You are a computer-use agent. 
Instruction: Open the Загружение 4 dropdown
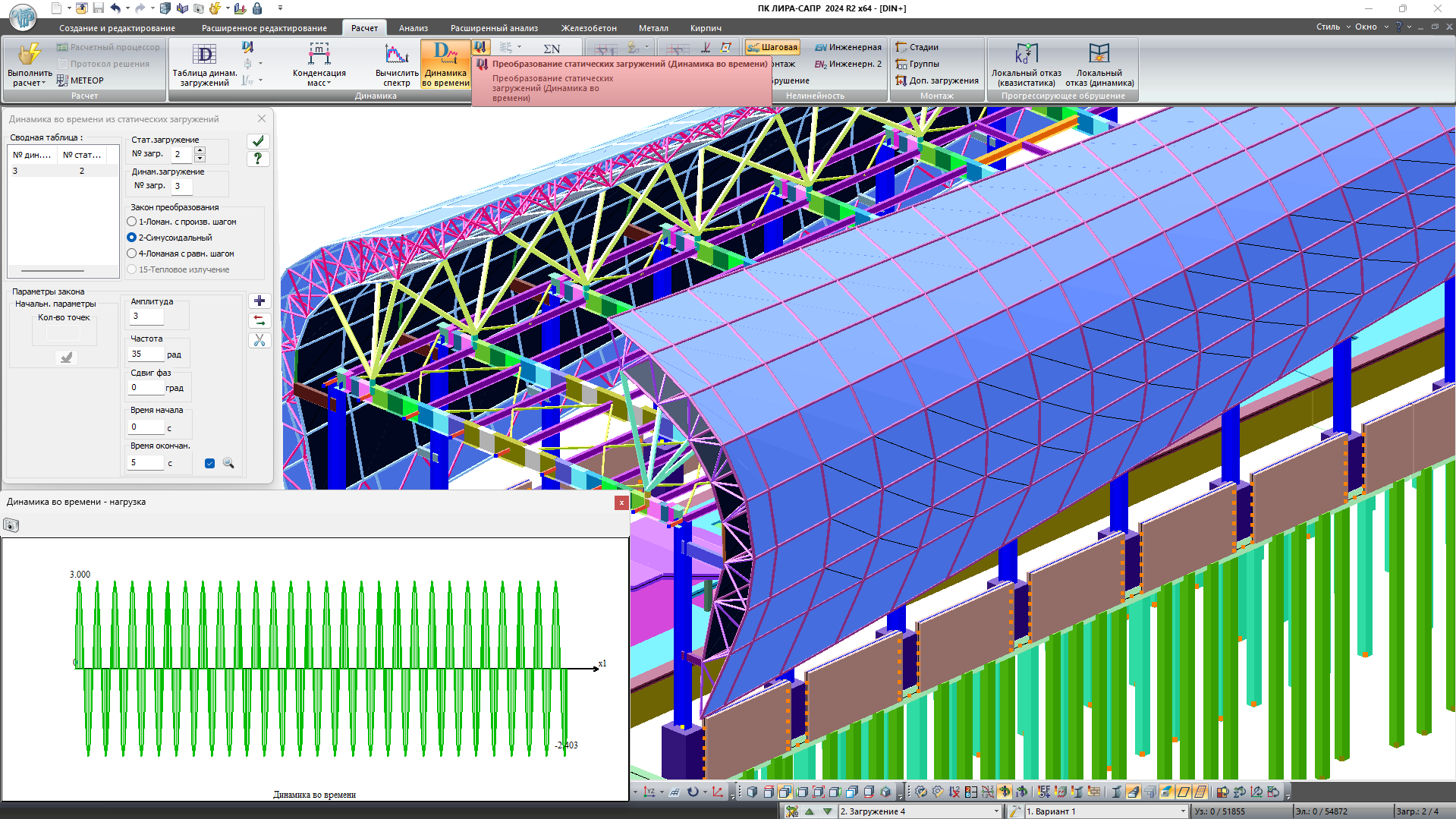click(996, 811)
